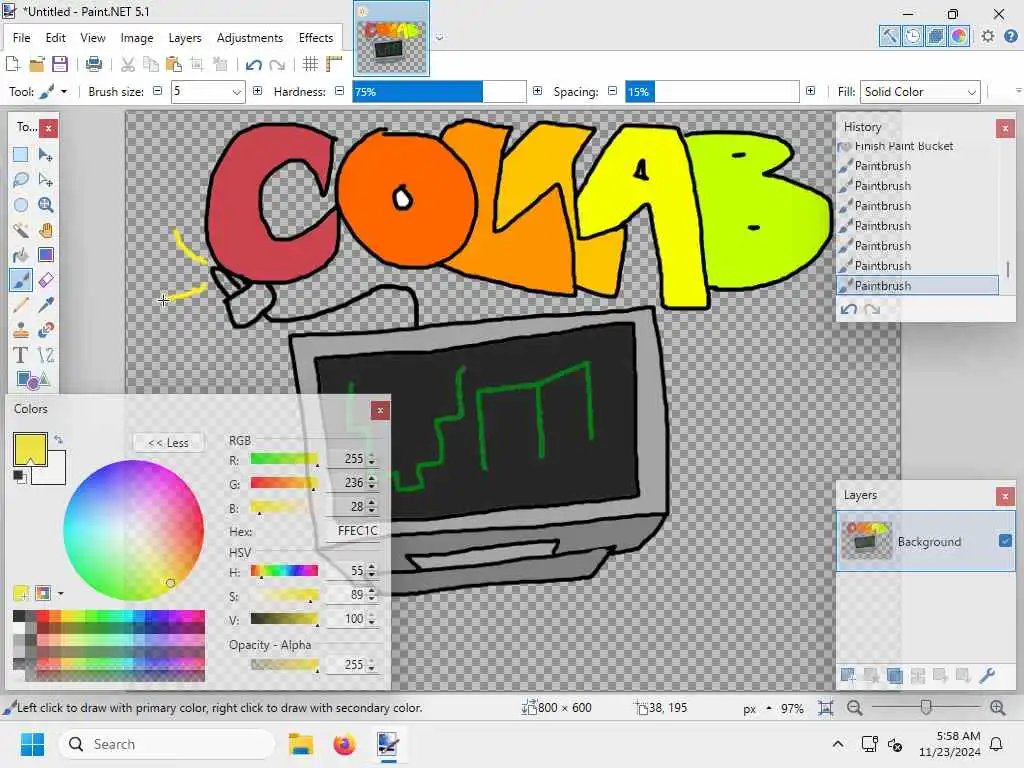The height and width of the screenshot is (768, 1024).
Task: Open palette management dropdown arrow
Action: pyautogui.click(x=61, y=594)
